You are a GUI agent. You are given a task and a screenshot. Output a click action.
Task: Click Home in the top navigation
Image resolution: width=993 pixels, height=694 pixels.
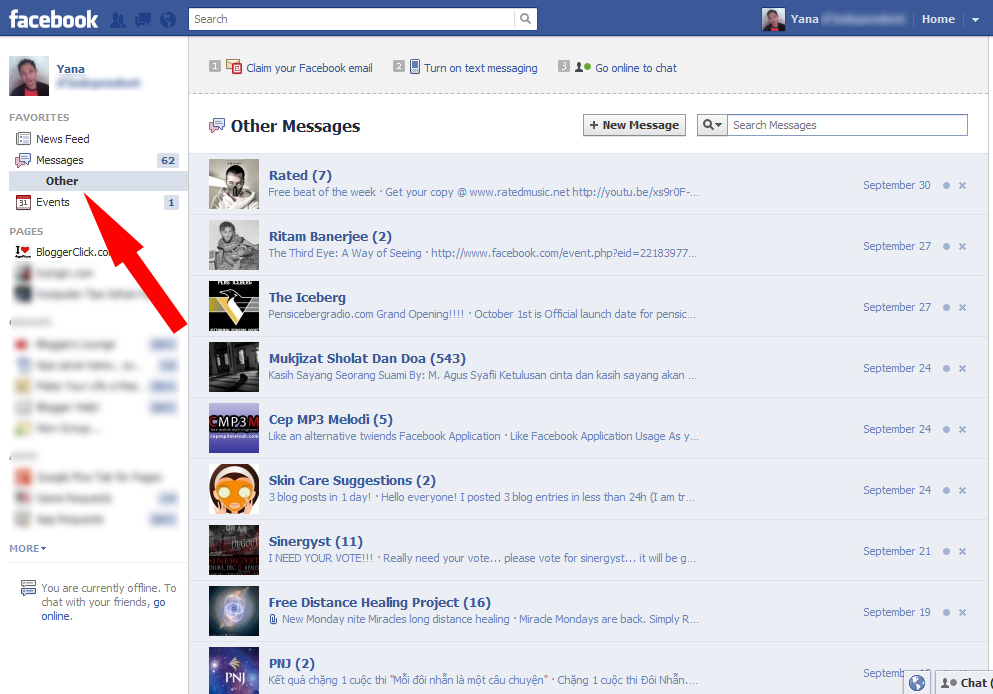pyautogui.click(x=938, y=18)
